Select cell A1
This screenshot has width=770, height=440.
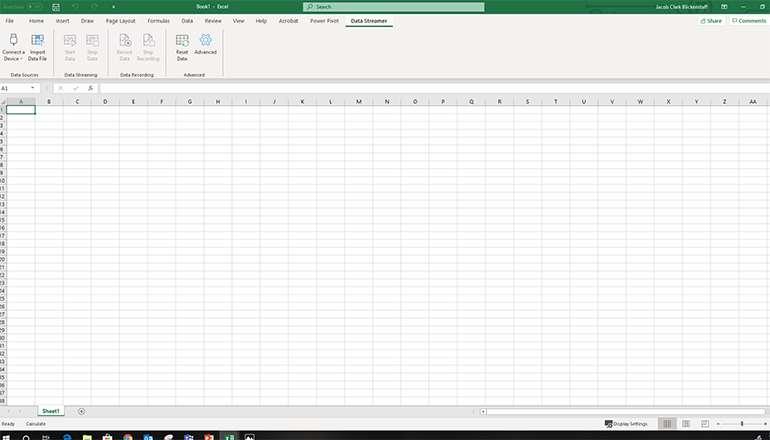pos(21,110)
